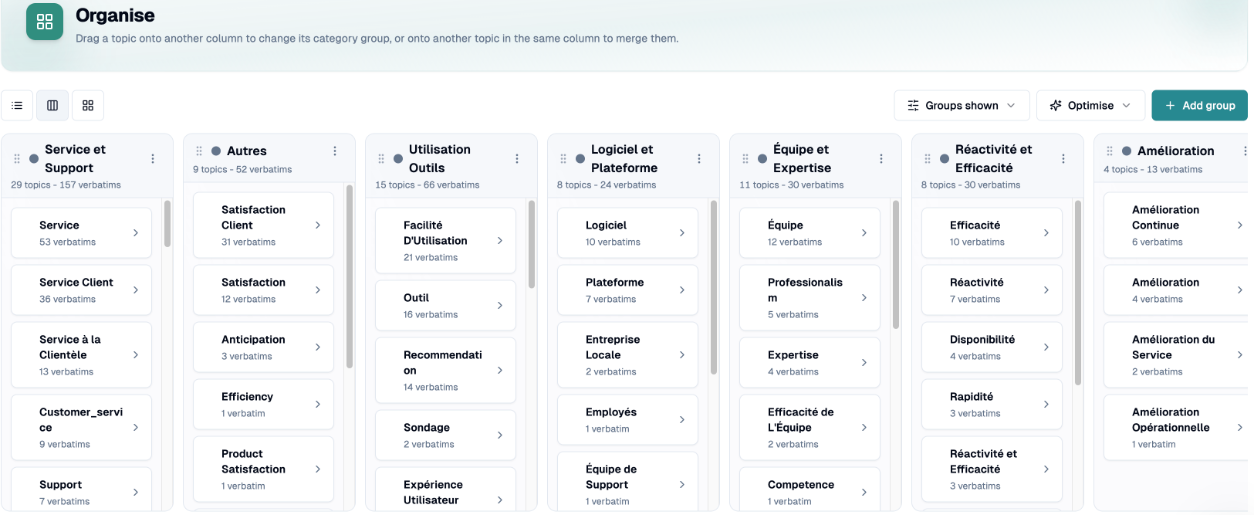Select the Employés topic card
The image size is (1254, 515).
[x=627, y=420]
